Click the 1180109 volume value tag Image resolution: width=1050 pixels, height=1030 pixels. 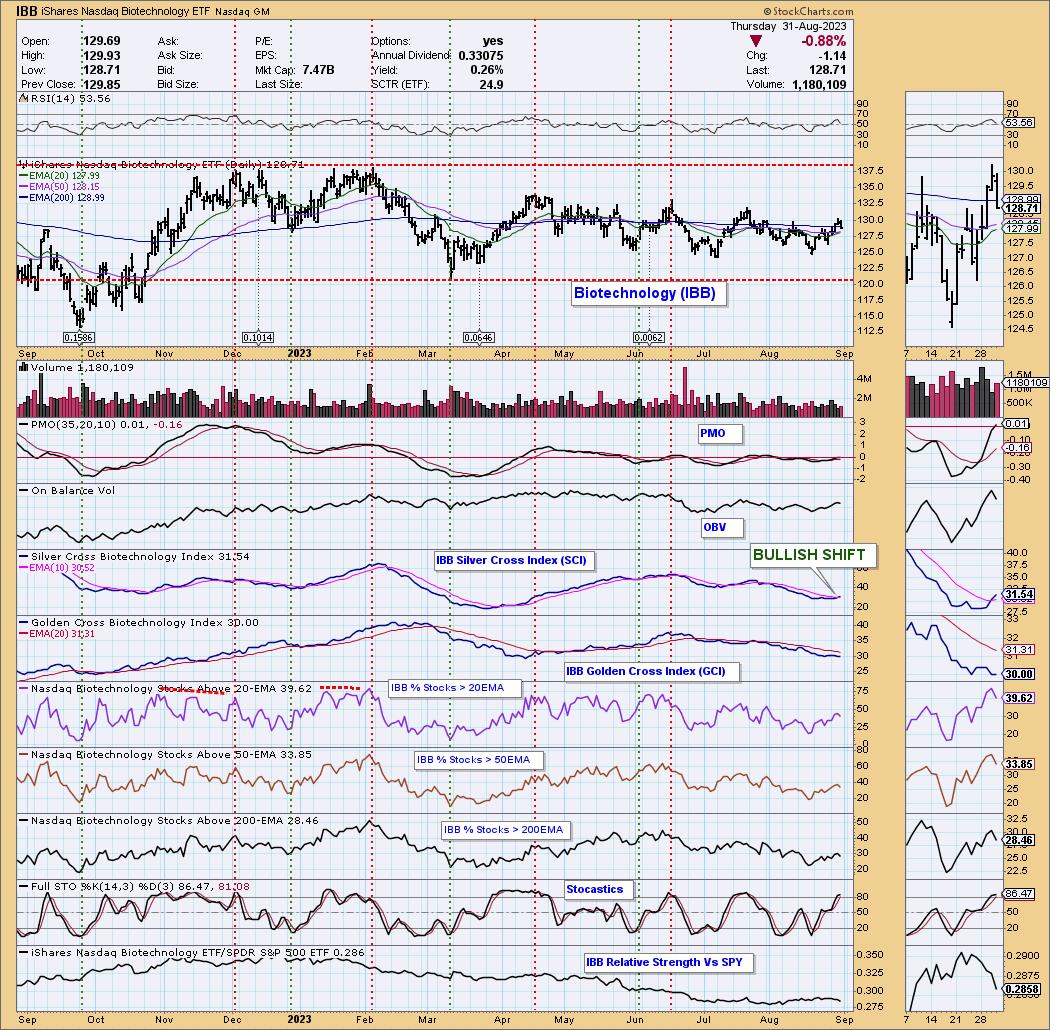pyautogui.click(x=1026, y=382)
